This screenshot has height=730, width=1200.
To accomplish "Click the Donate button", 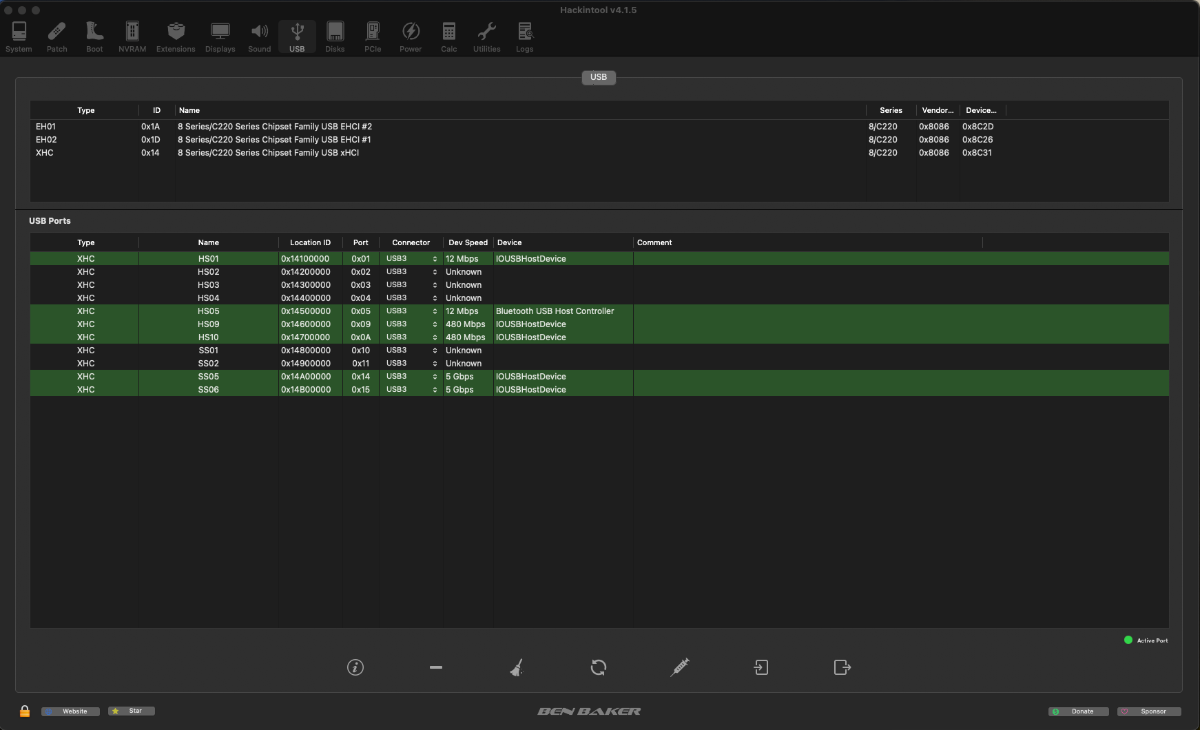I will pyautogui.click(x=1078, y=711).
